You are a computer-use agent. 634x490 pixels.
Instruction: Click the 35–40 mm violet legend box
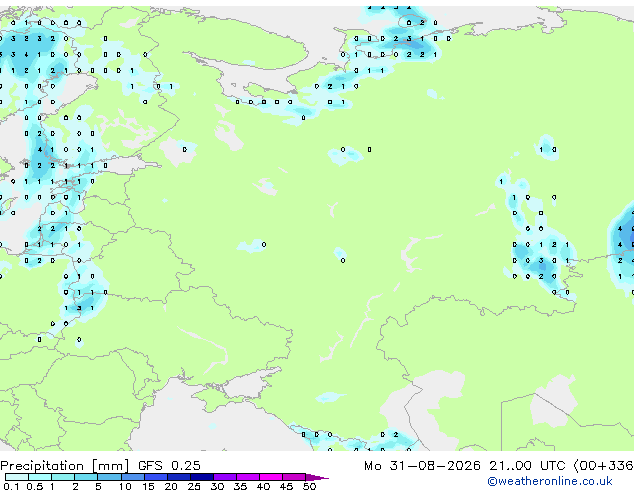point(247,477)
